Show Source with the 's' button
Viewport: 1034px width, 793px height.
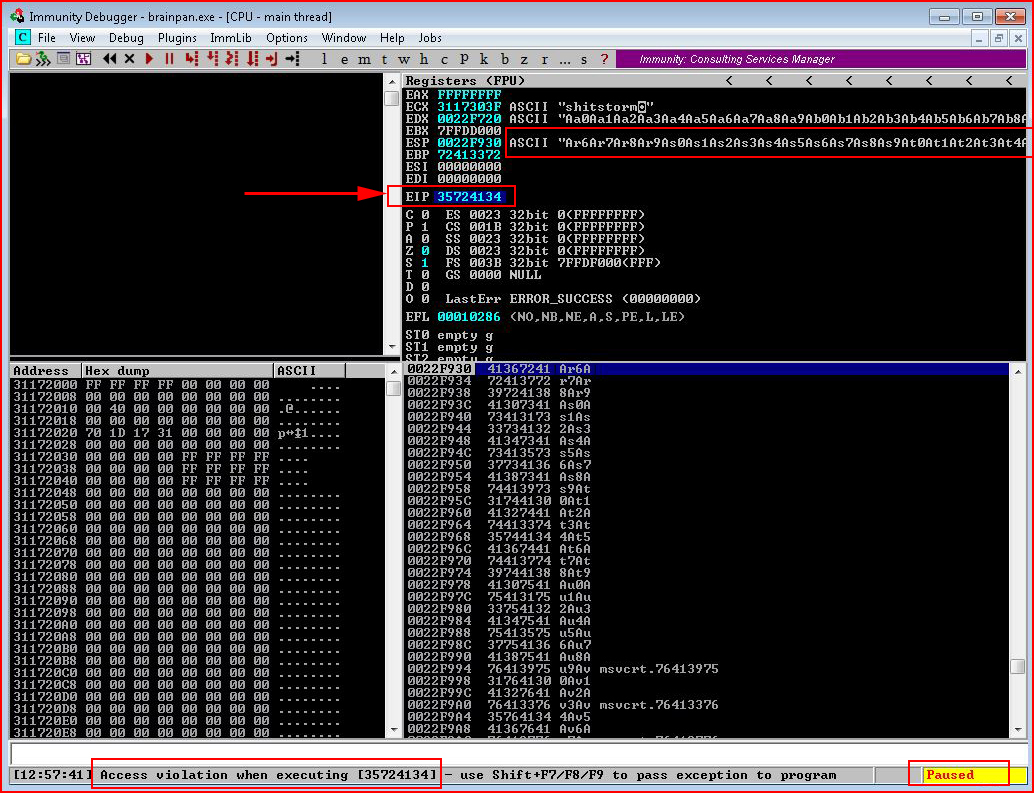[584, 59]
